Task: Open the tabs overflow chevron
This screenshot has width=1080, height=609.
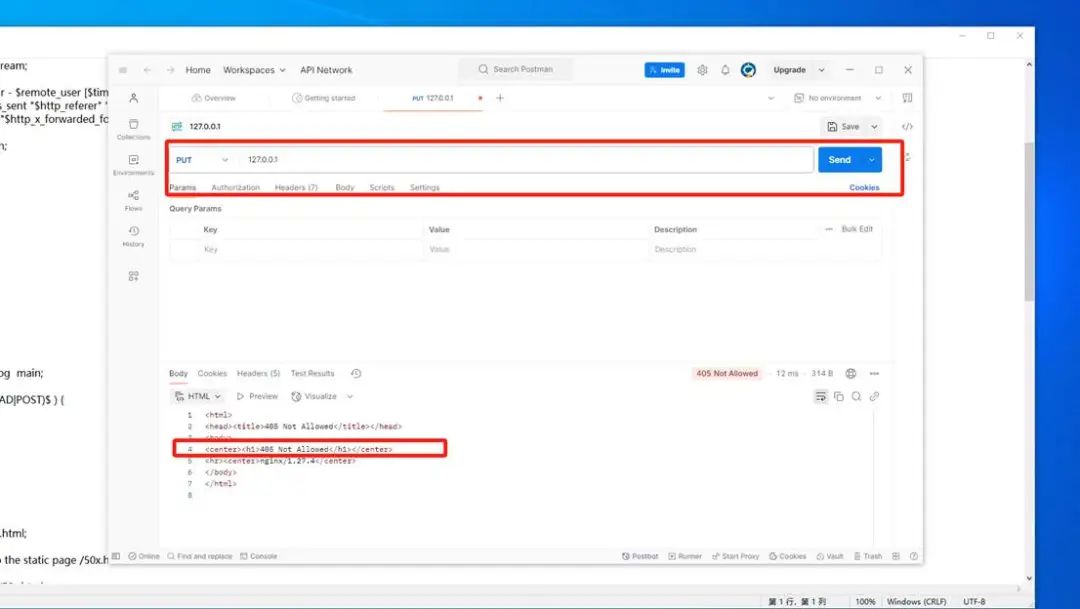Action: tap(770, 98)
